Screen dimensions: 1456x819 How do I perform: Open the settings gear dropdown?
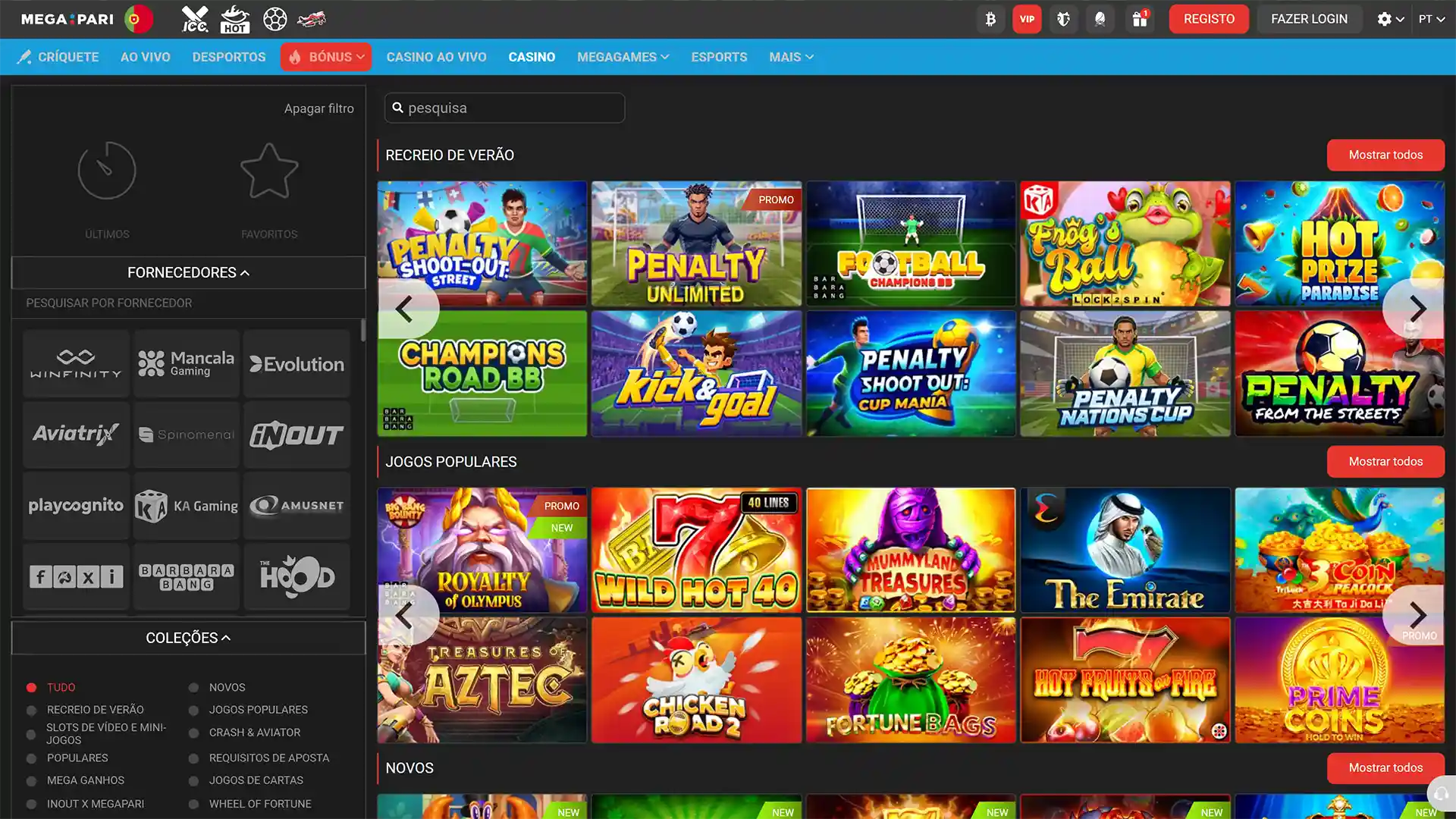(1391, 19)
